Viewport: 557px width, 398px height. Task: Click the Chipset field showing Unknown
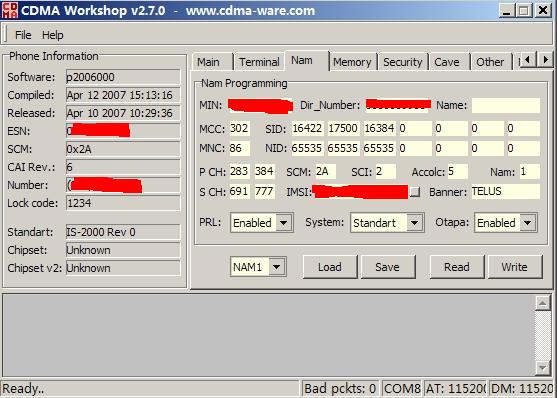tap(123, 250)
